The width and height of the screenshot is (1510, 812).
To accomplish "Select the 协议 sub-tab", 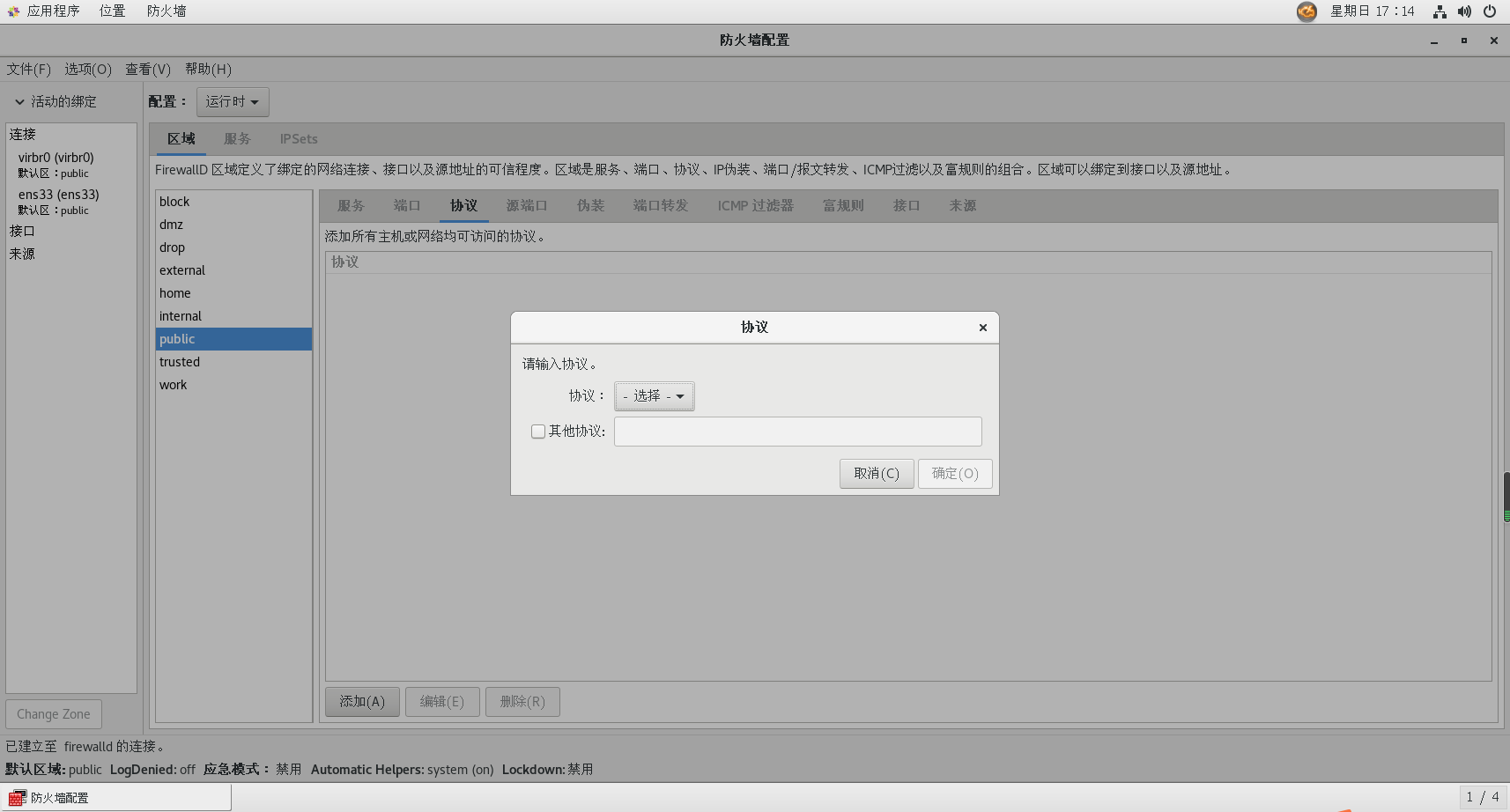I will tap(463, 206).
